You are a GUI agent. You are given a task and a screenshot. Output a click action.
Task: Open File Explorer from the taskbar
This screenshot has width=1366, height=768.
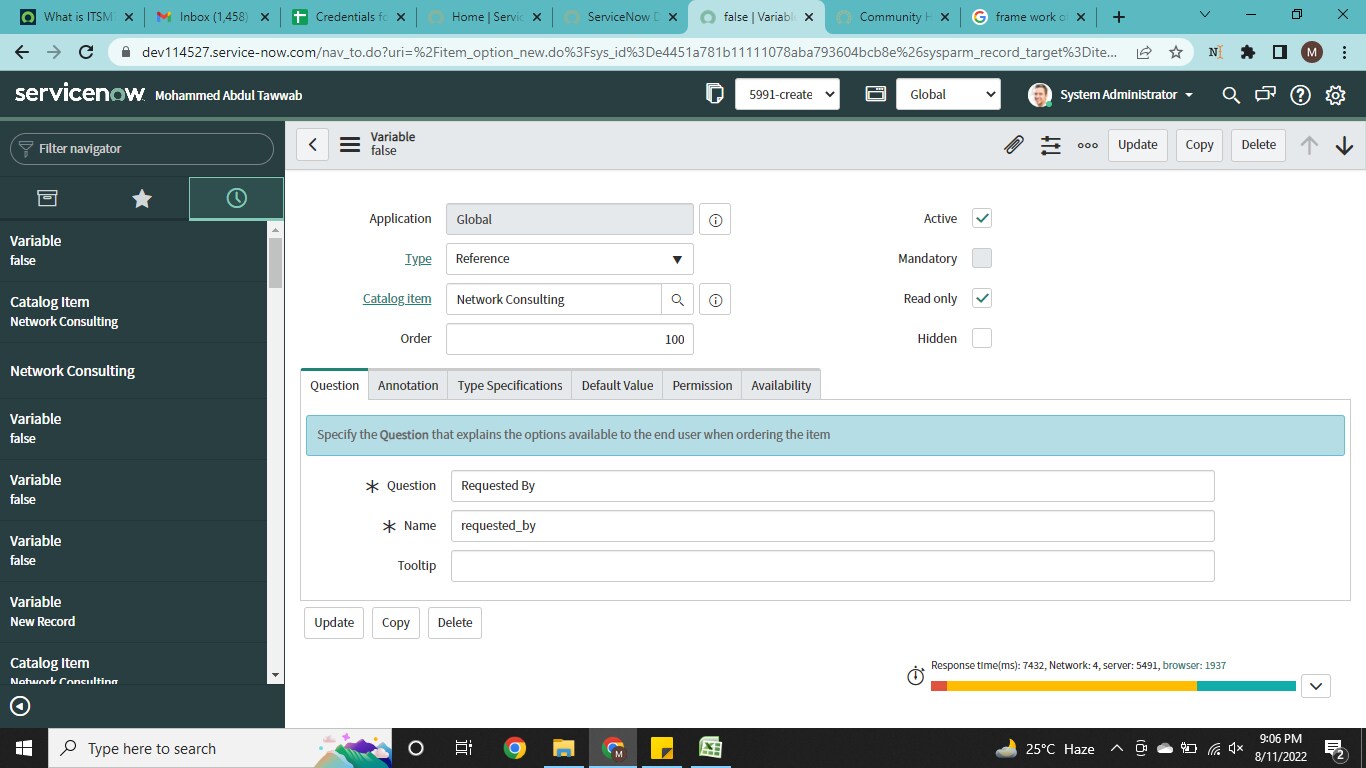tap(564, 748)
